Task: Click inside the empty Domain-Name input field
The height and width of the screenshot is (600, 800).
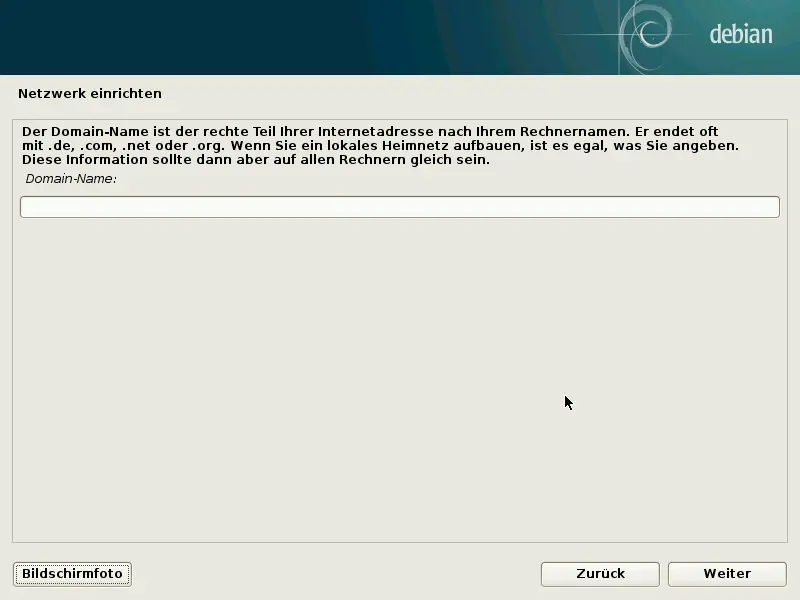Action: coord(398,206)
